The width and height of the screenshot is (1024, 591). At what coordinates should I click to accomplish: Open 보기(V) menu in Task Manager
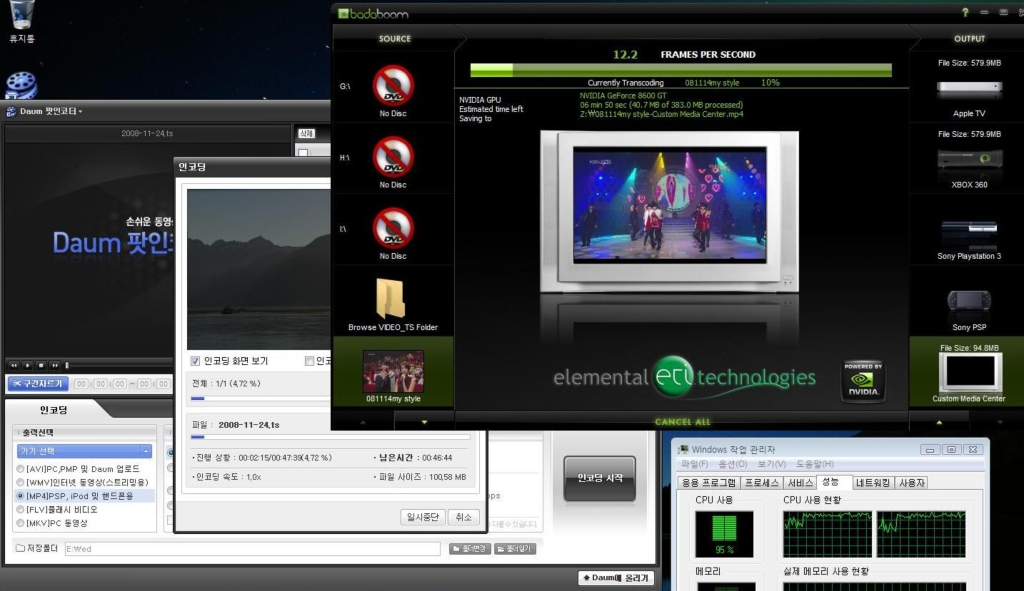point(771,464)
